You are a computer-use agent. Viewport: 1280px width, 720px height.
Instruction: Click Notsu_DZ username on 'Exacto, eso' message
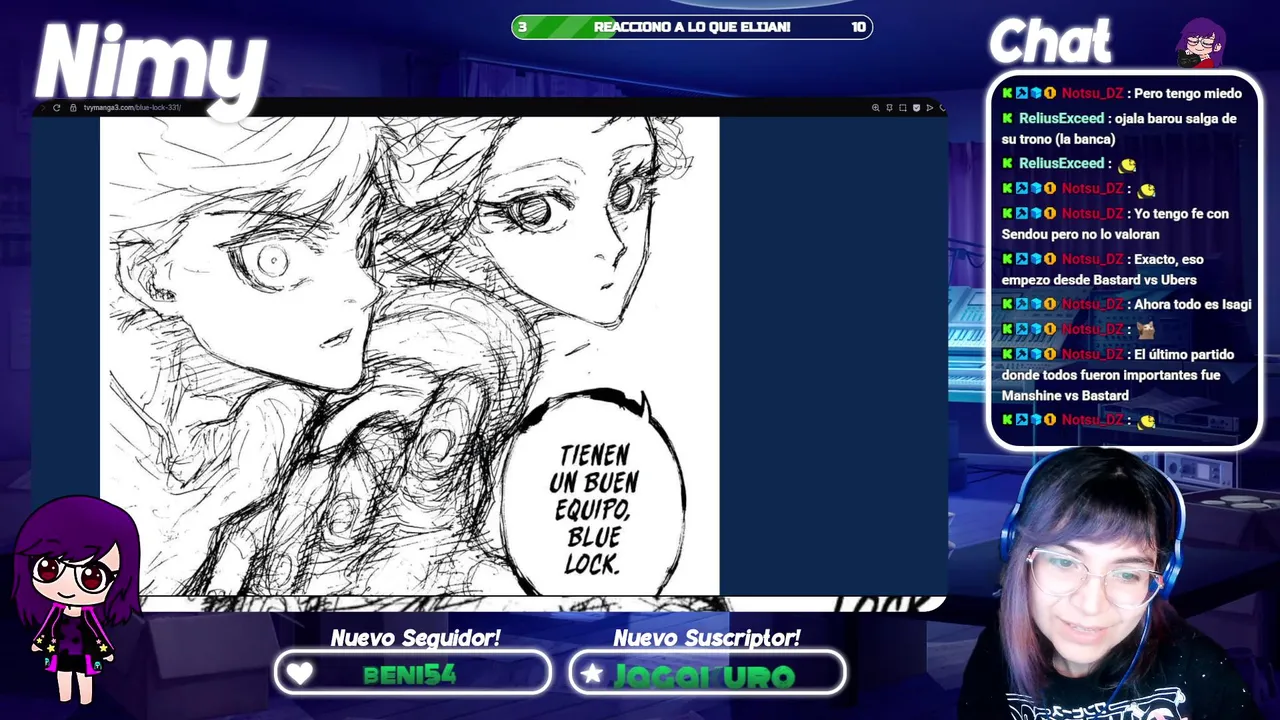[1092, 259]
